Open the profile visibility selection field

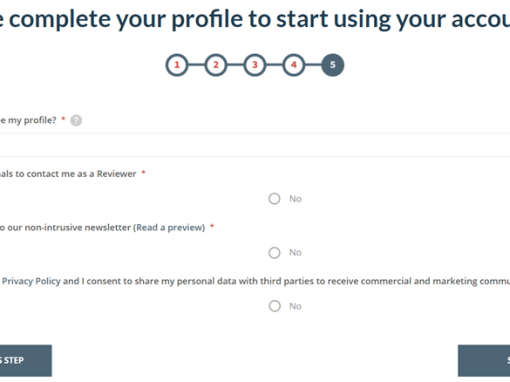255,145
